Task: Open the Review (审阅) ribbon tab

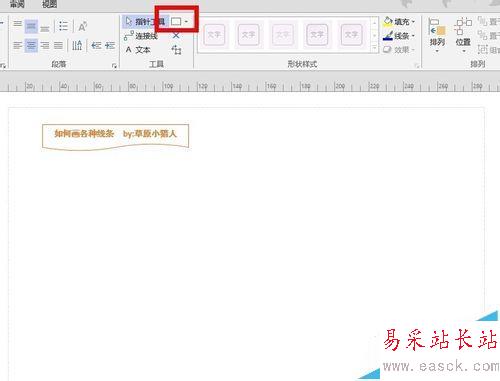Action: coord(17,4)
